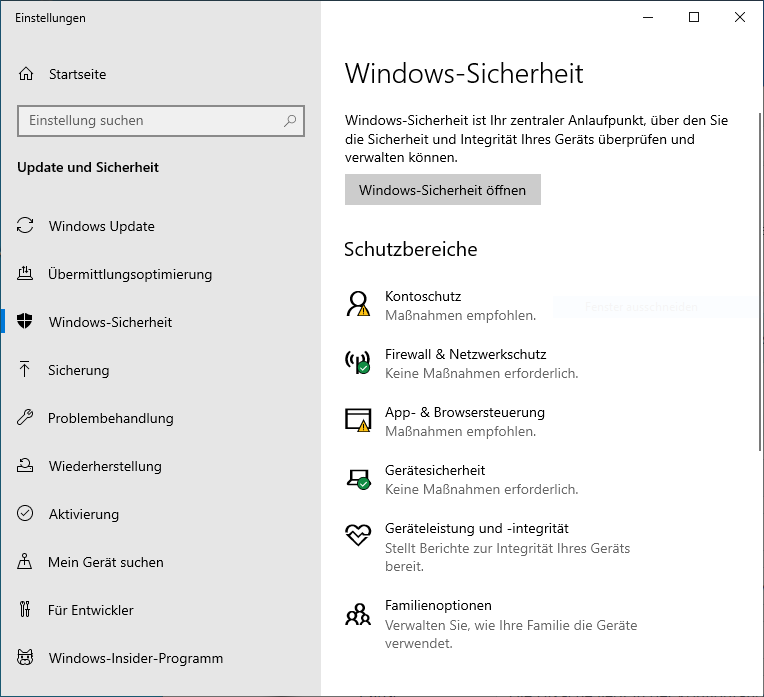Click the Geräteleistung heart icon
Screen dimensions: 764x697
[358, 535]
